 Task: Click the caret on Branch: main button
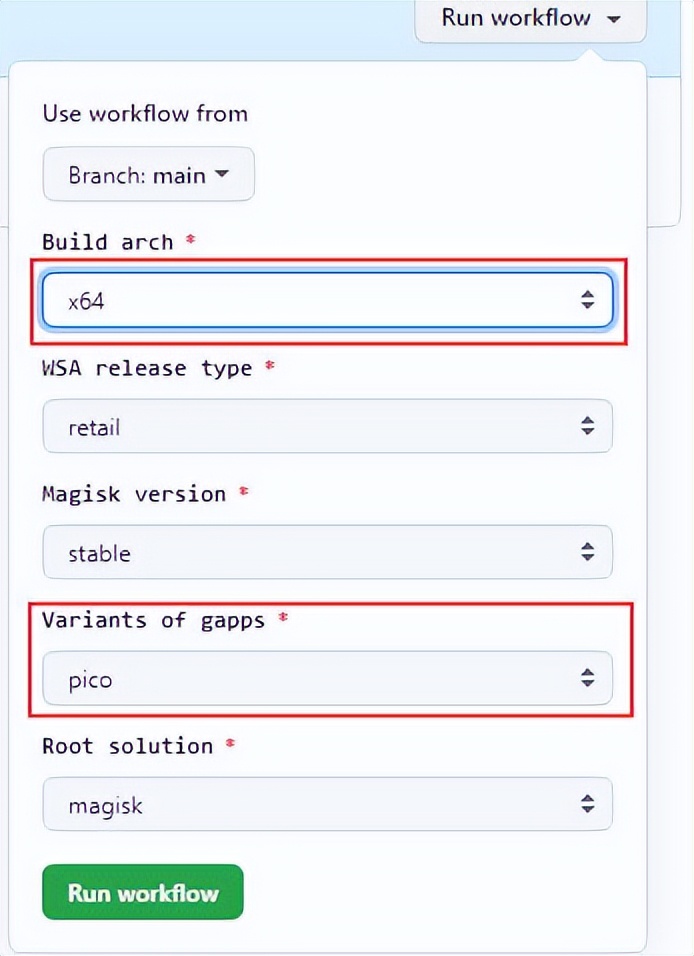click(222, 174)
